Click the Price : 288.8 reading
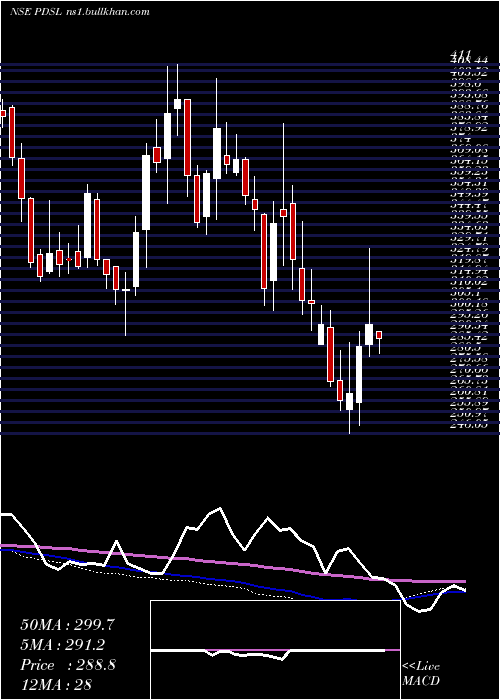 [x=68, y=665]
